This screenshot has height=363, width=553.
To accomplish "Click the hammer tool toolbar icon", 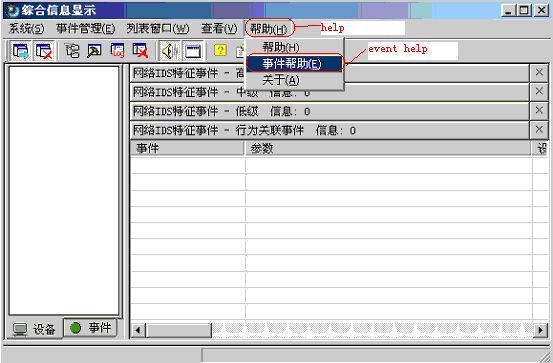I will click(94, 51).
